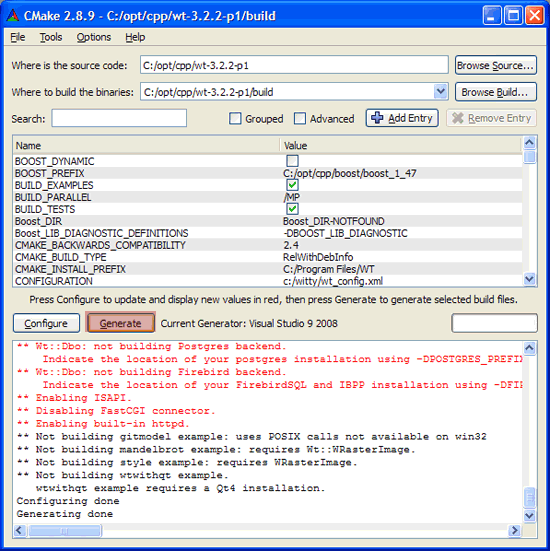Click the left arrow of output horizontal scrollbar

click(x=20, y=530)
